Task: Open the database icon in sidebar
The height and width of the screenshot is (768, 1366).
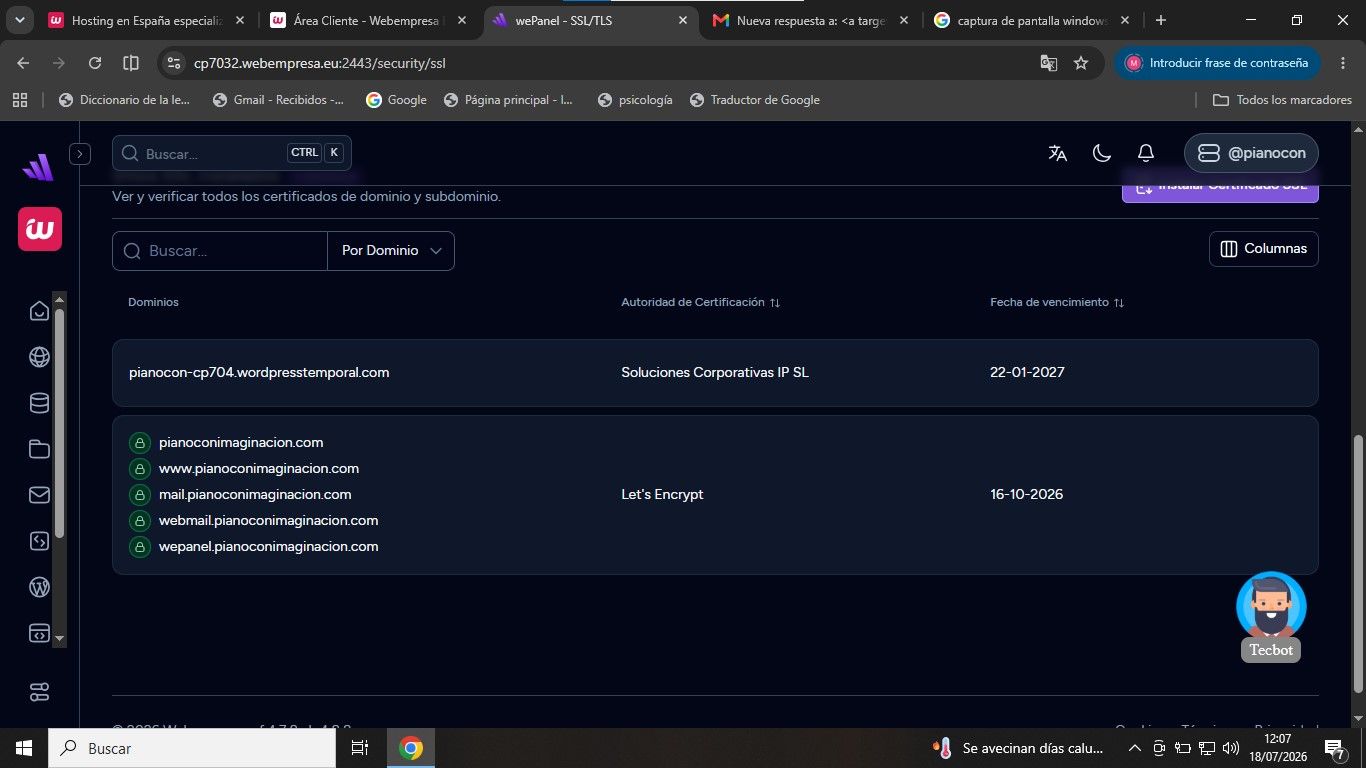Action: pyautogui.click(x=39, y=403)
